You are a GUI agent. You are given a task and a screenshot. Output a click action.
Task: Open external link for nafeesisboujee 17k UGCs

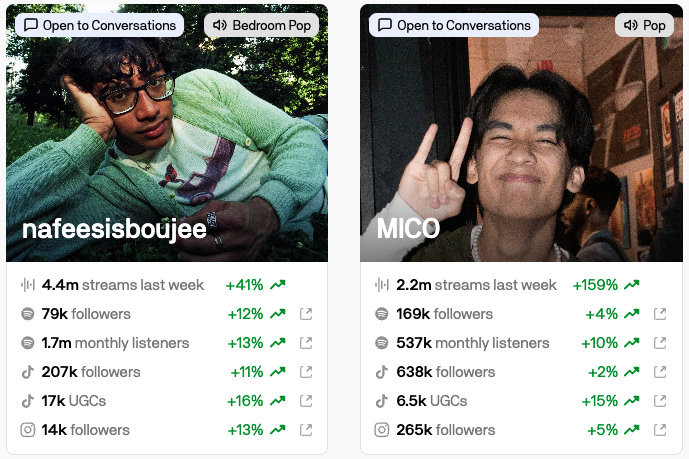[x=306, y=401]
